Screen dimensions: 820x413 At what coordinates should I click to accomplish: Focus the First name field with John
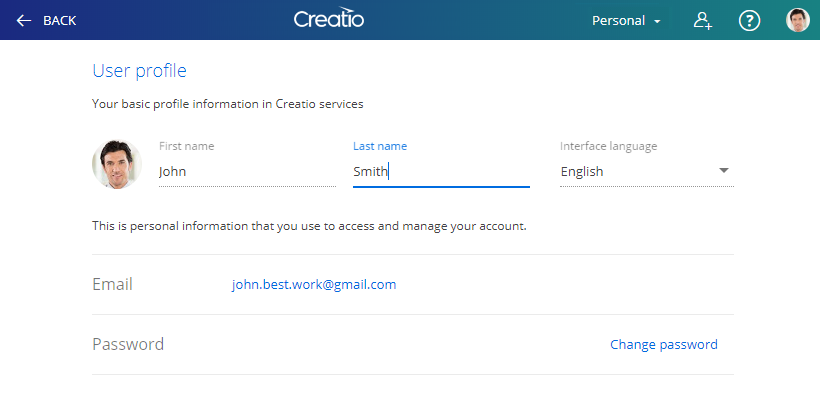tap(247, 171)
